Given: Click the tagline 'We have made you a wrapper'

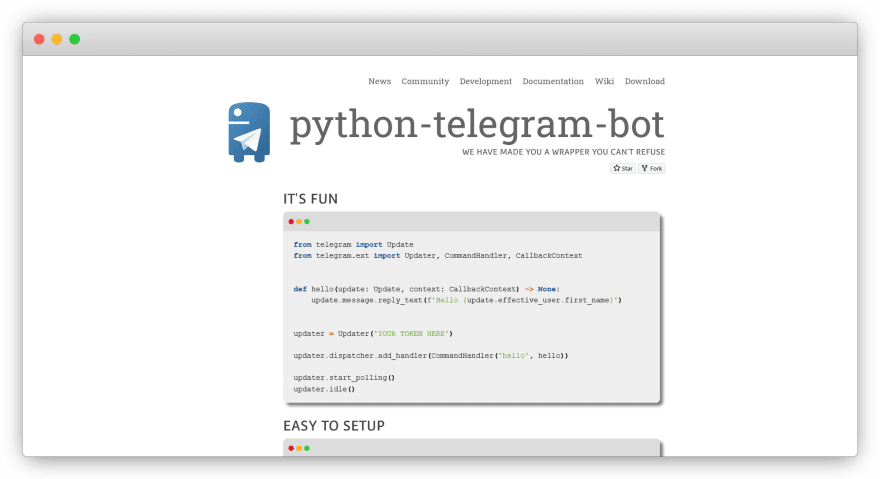Looking at the screenshot, I should pyautogui.click(x=563, y=152).
